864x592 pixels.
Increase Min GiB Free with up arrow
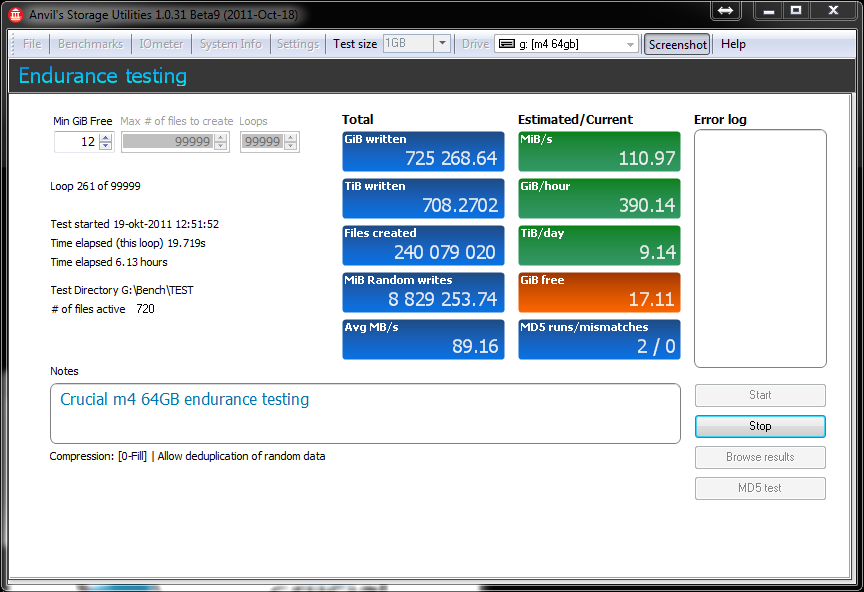[106, 137]
